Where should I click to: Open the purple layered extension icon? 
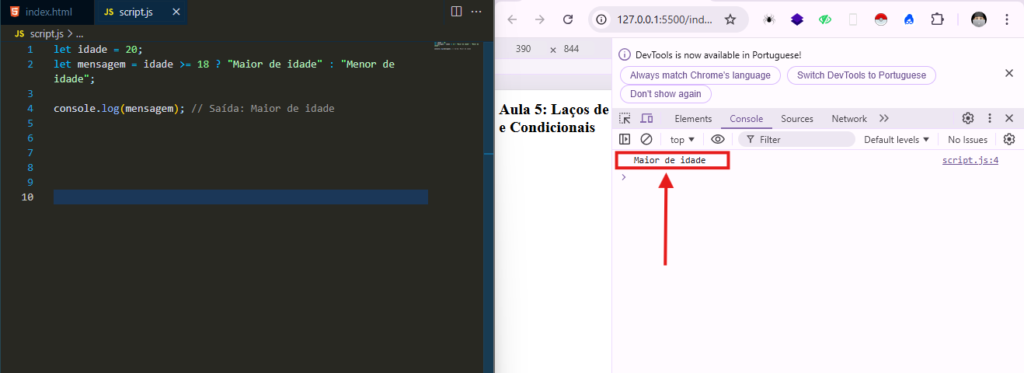coord(797,20)
